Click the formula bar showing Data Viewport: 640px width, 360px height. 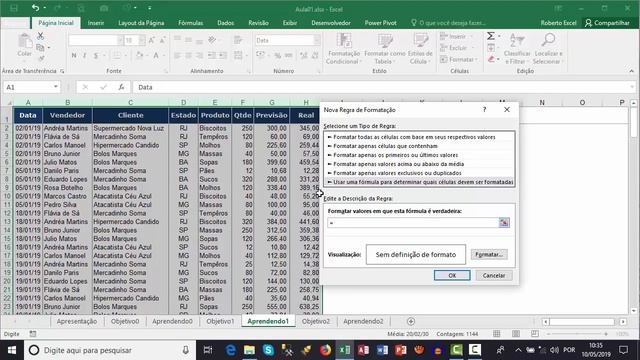[x=383, y=87]
